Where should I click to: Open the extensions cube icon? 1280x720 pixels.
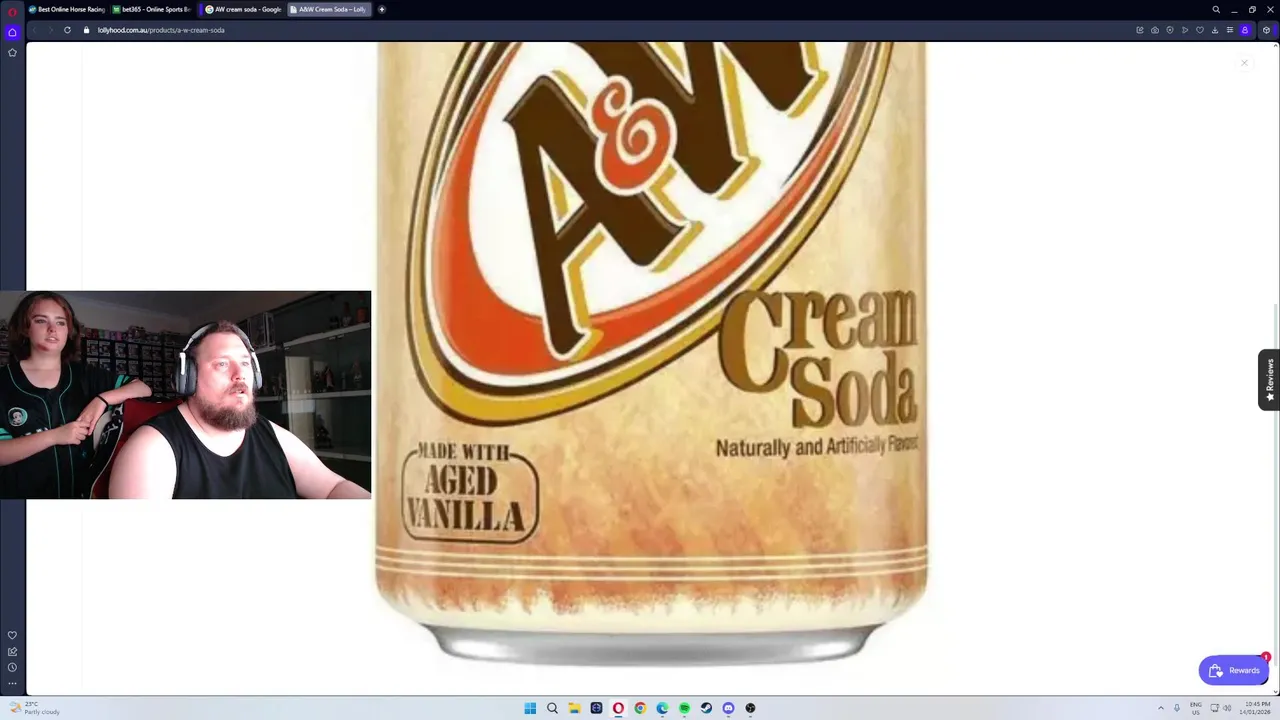pyautogui.click(x=1266, y=30)
